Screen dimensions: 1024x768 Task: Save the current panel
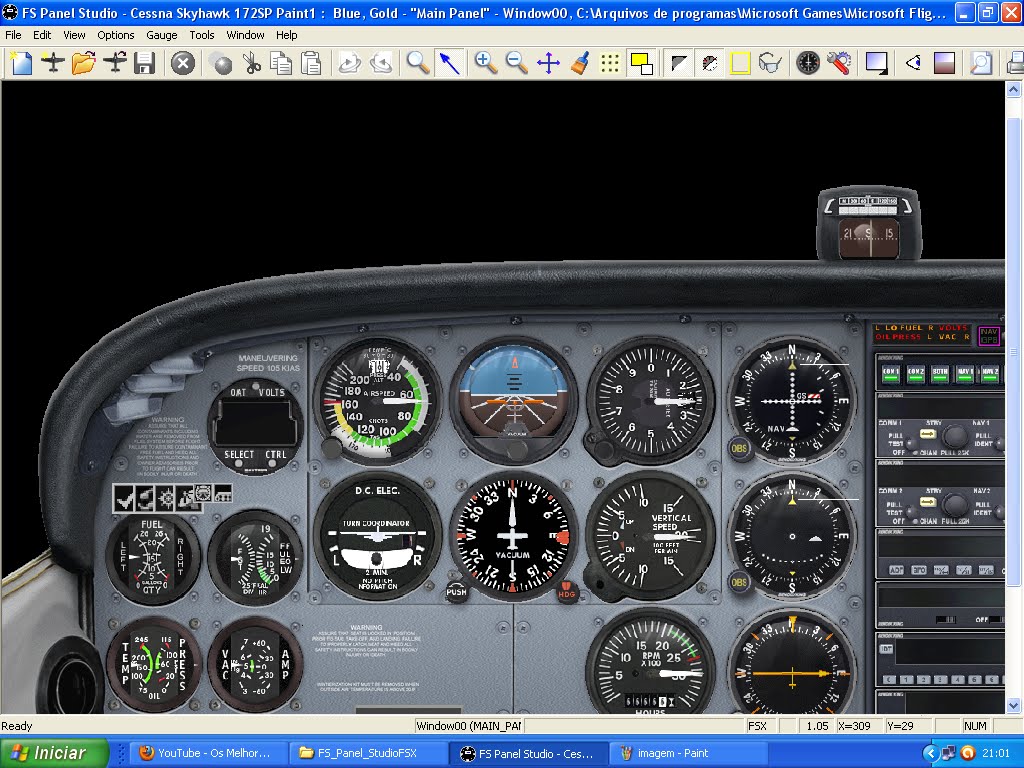pos(146,62)
